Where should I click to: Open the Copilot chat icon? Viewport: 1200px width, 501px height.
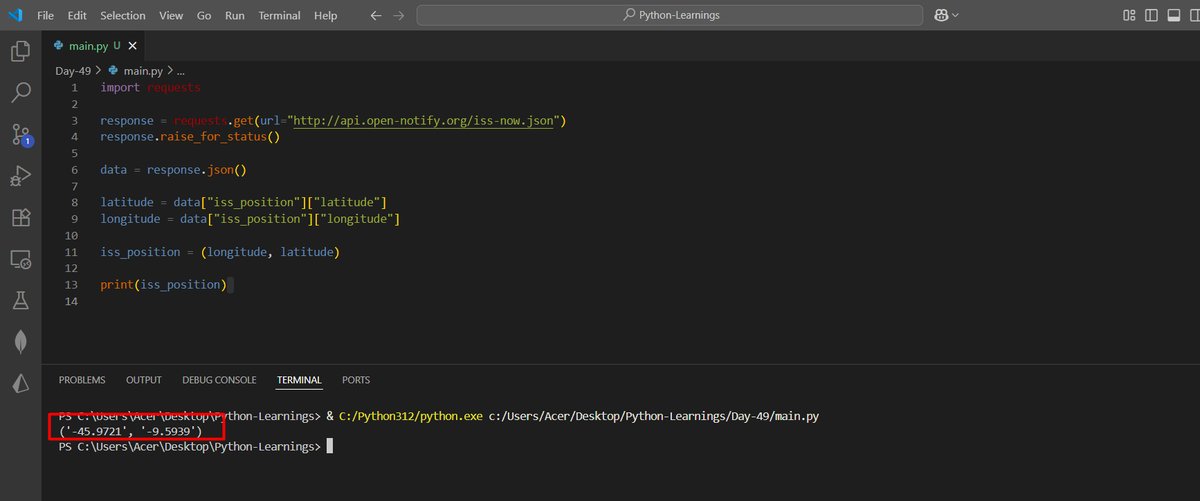[940, 15]
